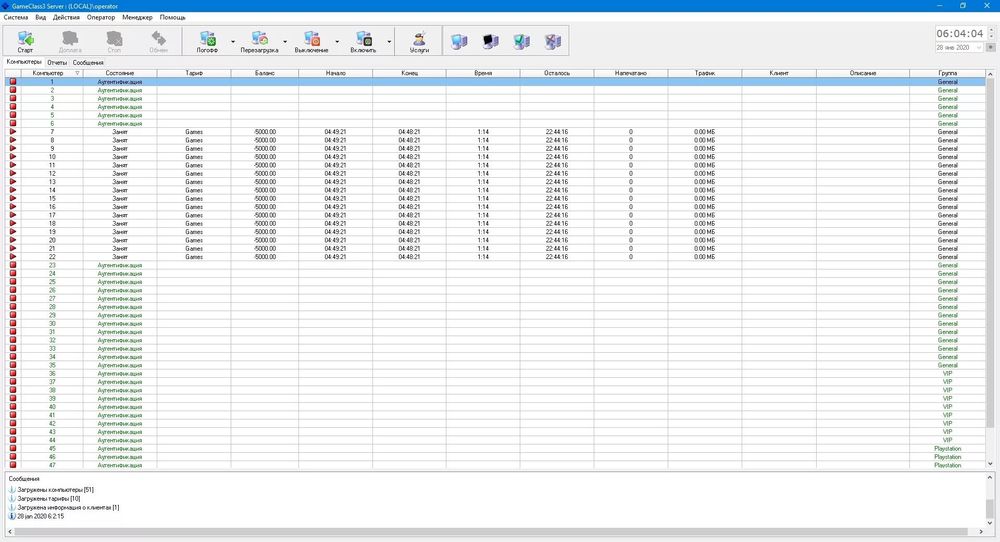Click the small button right of the date field
1000x542 pixels.
(x=990, y=48)
